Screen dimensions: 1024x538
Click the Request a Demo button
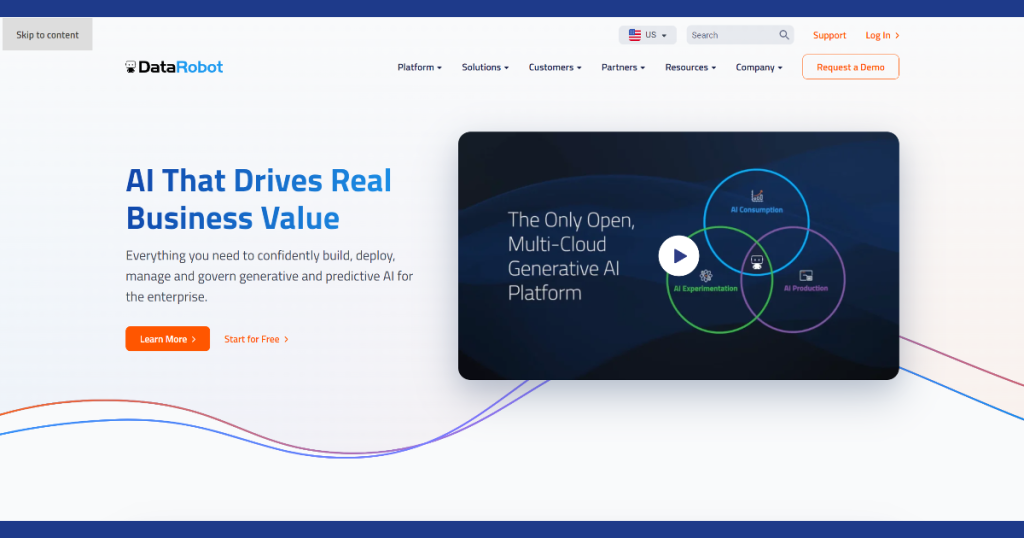pyautogui.click(x=850, y=67)
